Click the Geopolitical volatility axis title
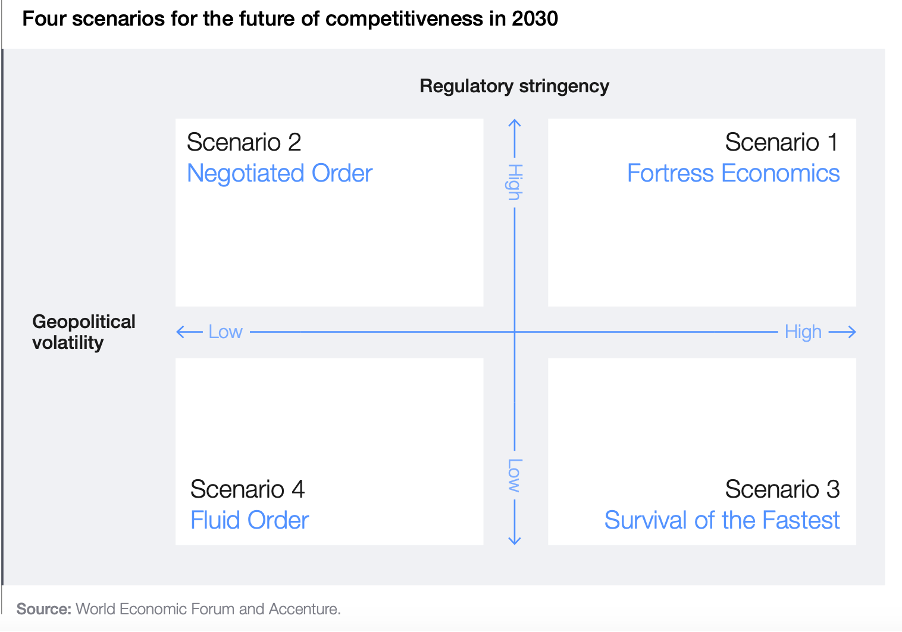The image size is (902, 632). click(84, 332)
